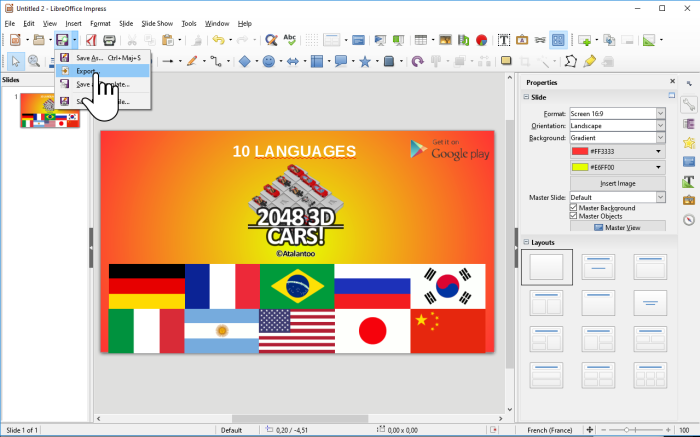Viewport: 700px width, 437px height.
Task: Select the arrow Select tool
Action: [x=16, y=61]
